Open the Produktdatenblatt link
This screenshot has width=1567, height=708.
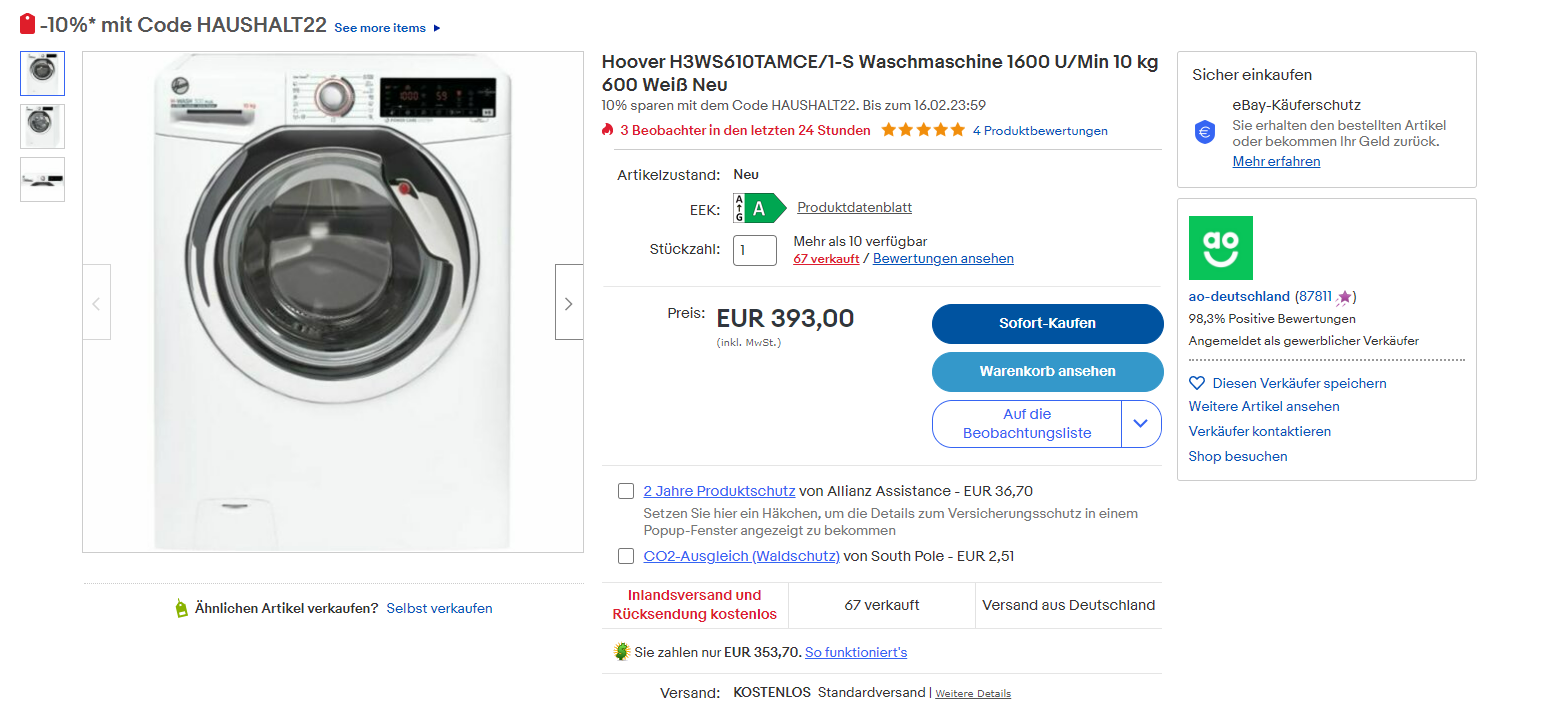pos(854,208)
